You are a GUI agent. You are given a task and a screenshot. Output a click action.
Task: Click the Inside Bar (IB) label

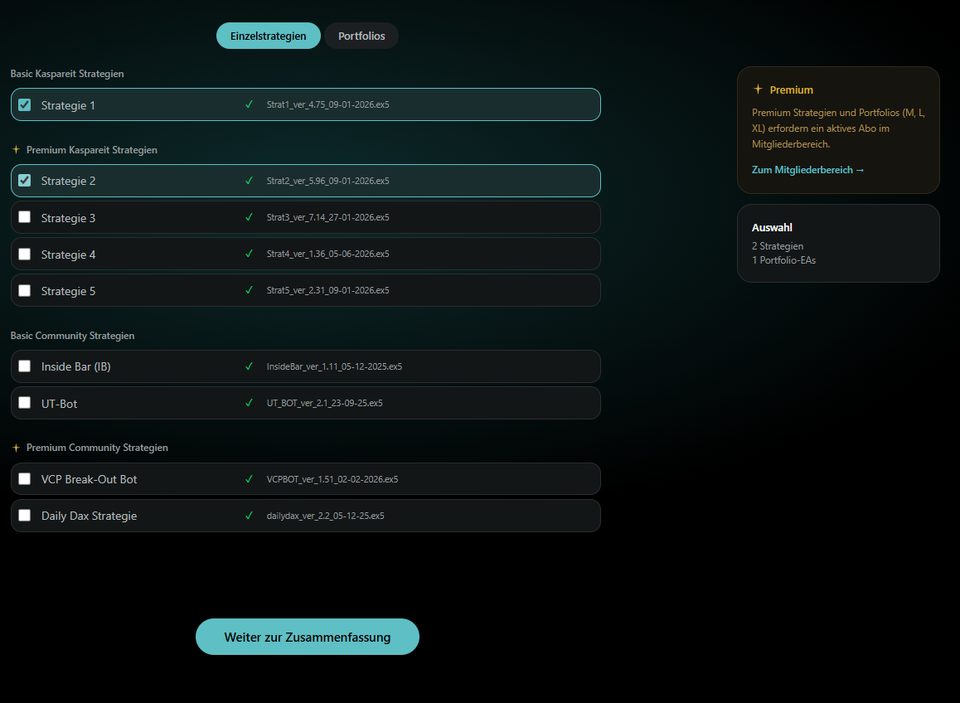76,367
